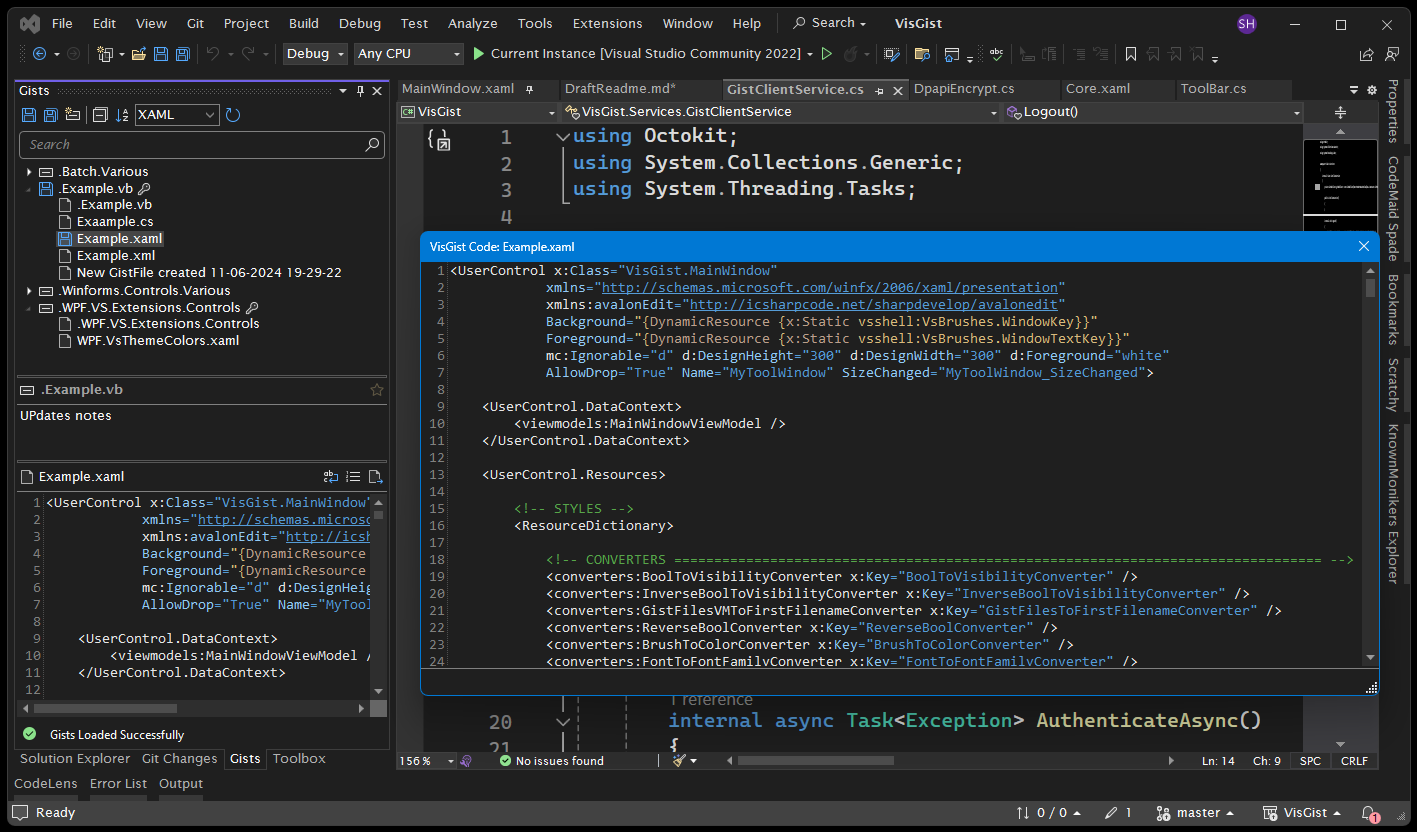Click the Find in Files toolbar icon

[922, 54]
